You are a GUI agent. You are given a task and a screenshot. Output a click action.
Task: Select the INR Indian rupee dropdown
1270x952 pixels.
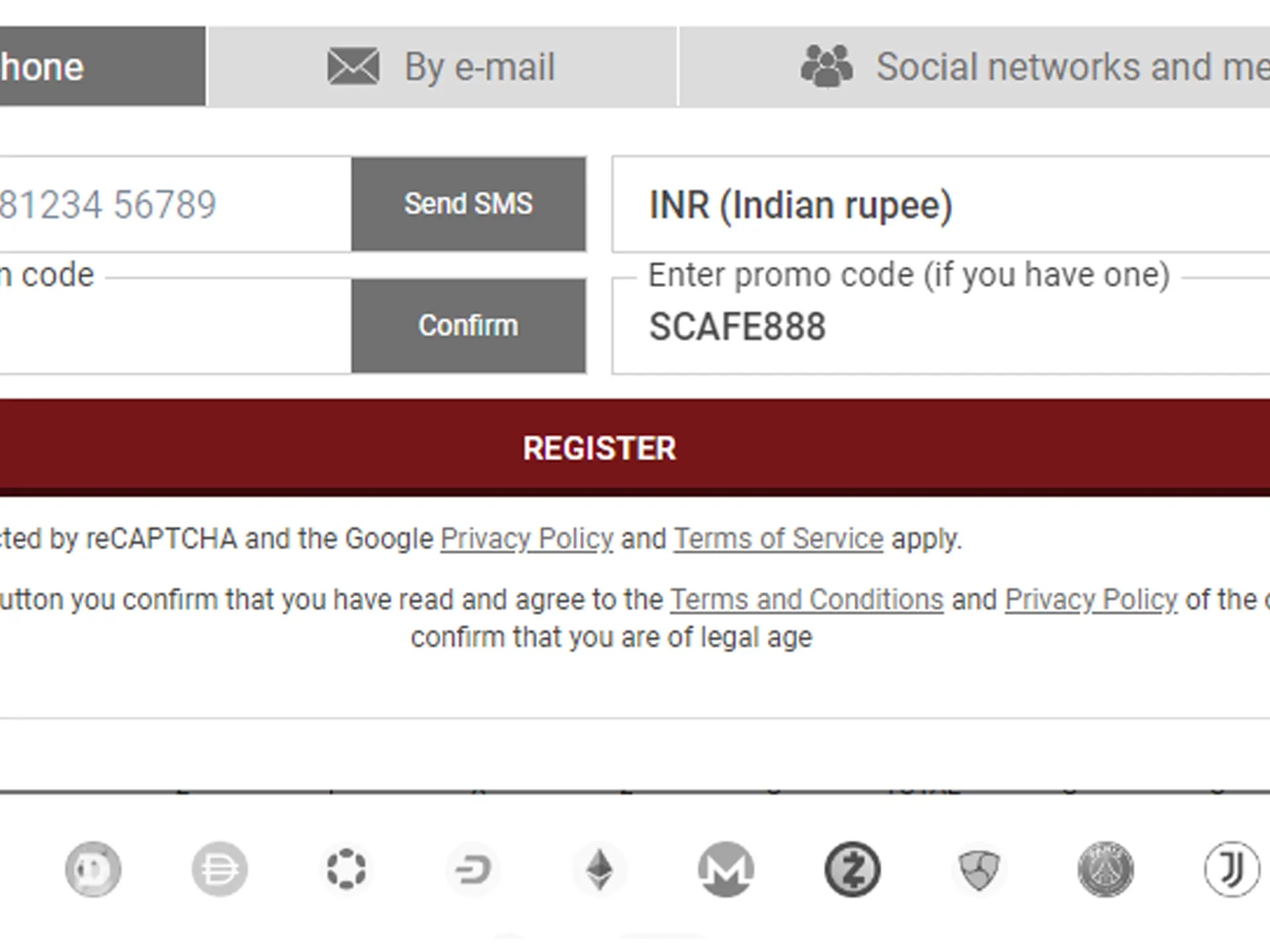(x=940, y=205)
